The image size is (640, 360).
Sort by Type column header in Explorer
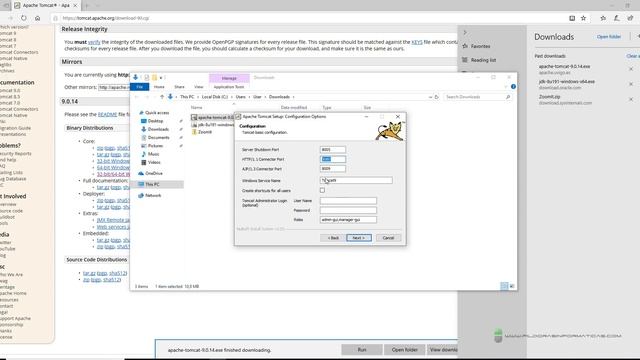click(327, 107)
